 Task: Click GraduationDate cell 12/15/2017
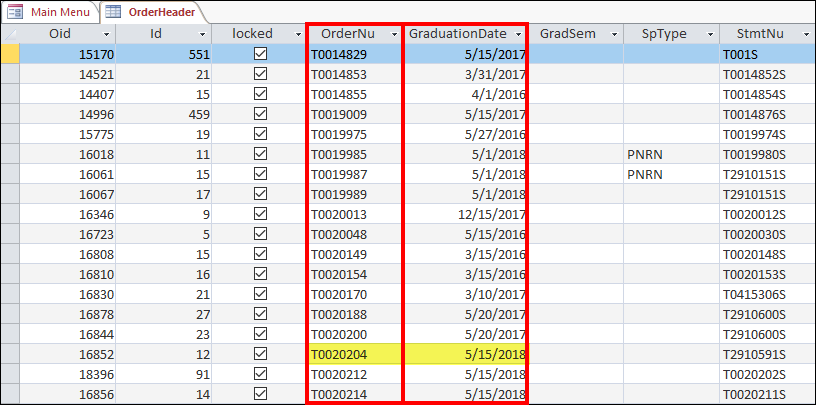click(x=466, y=214)
